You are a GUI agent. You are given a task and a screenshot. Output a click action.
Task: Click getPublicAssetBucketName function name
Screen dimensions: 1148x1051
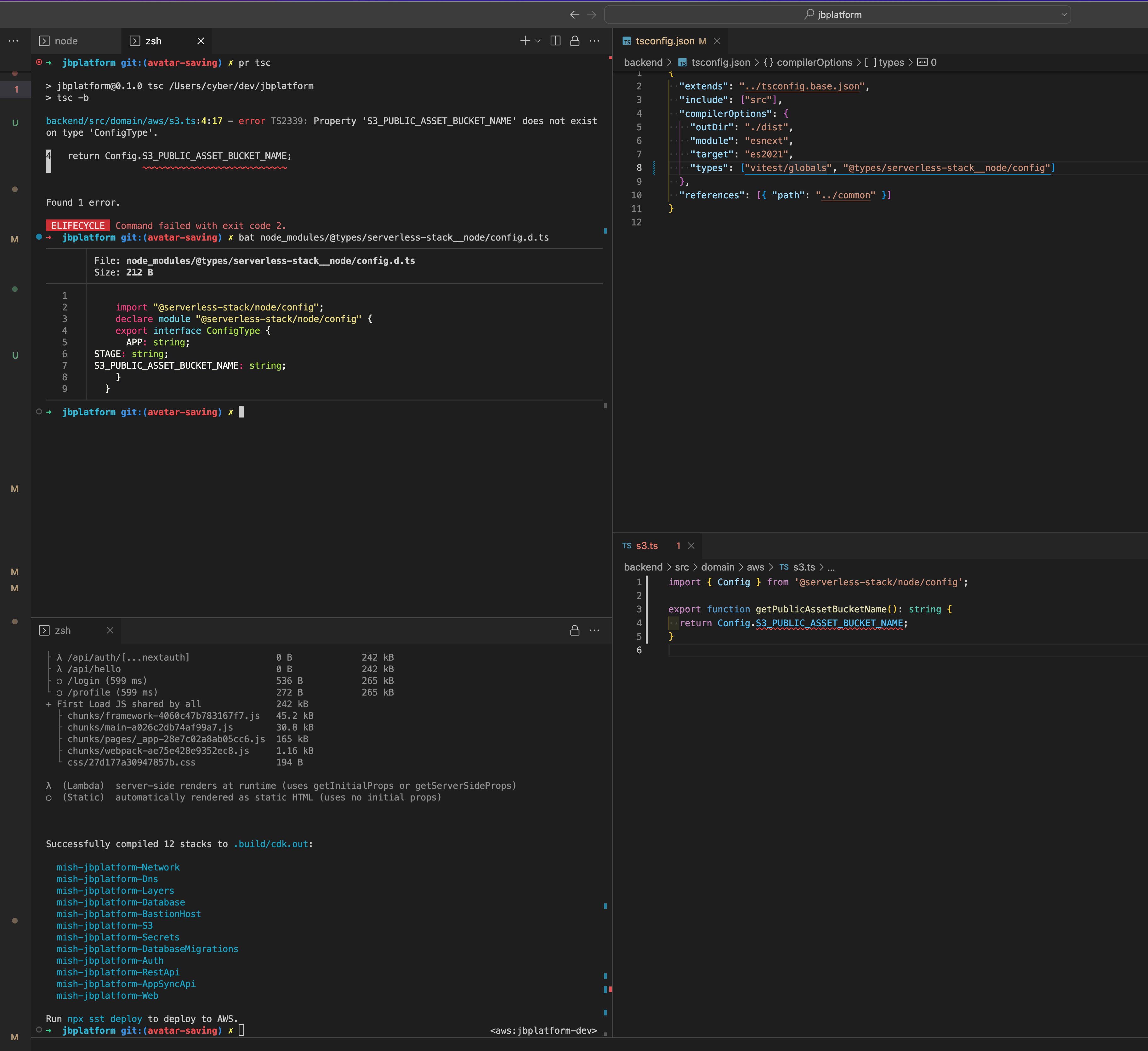(x=821, y=610)
